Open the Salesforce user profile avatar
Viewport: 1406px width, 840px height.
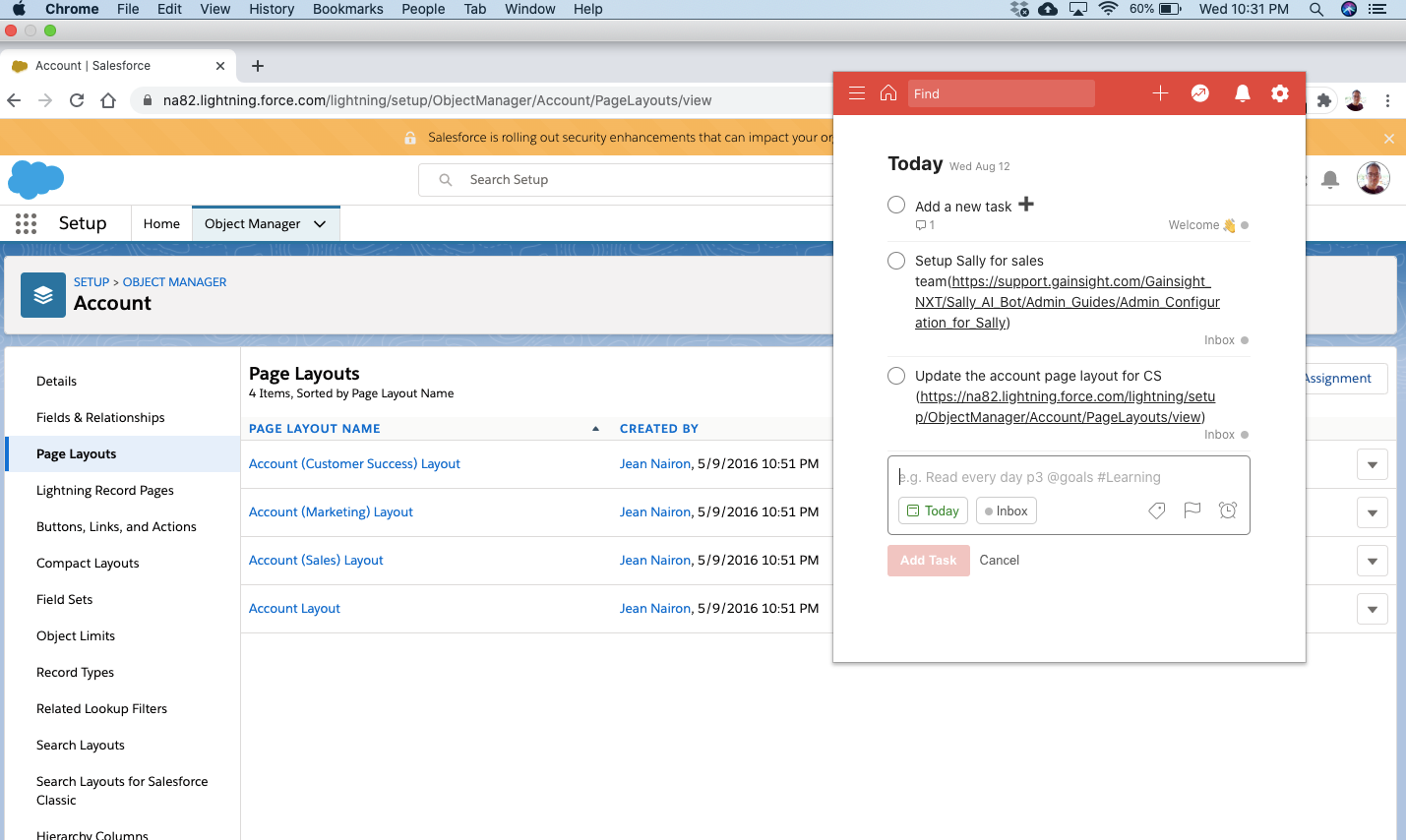click(1373, 178)
